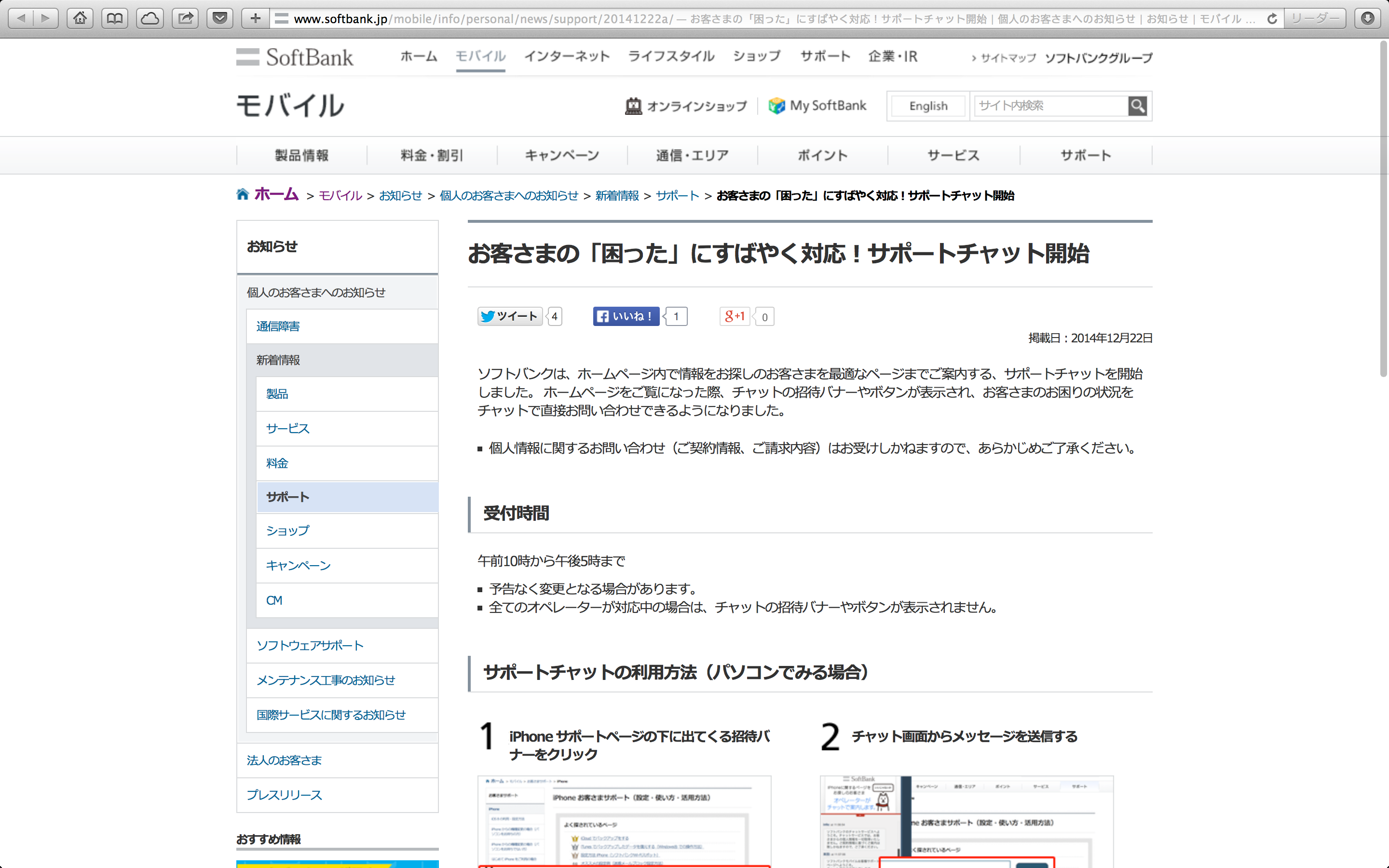This screenshot has width=1389, height=868.
Task: Open the iCloud tabs cloud icon
Action: tap(150, 18)
